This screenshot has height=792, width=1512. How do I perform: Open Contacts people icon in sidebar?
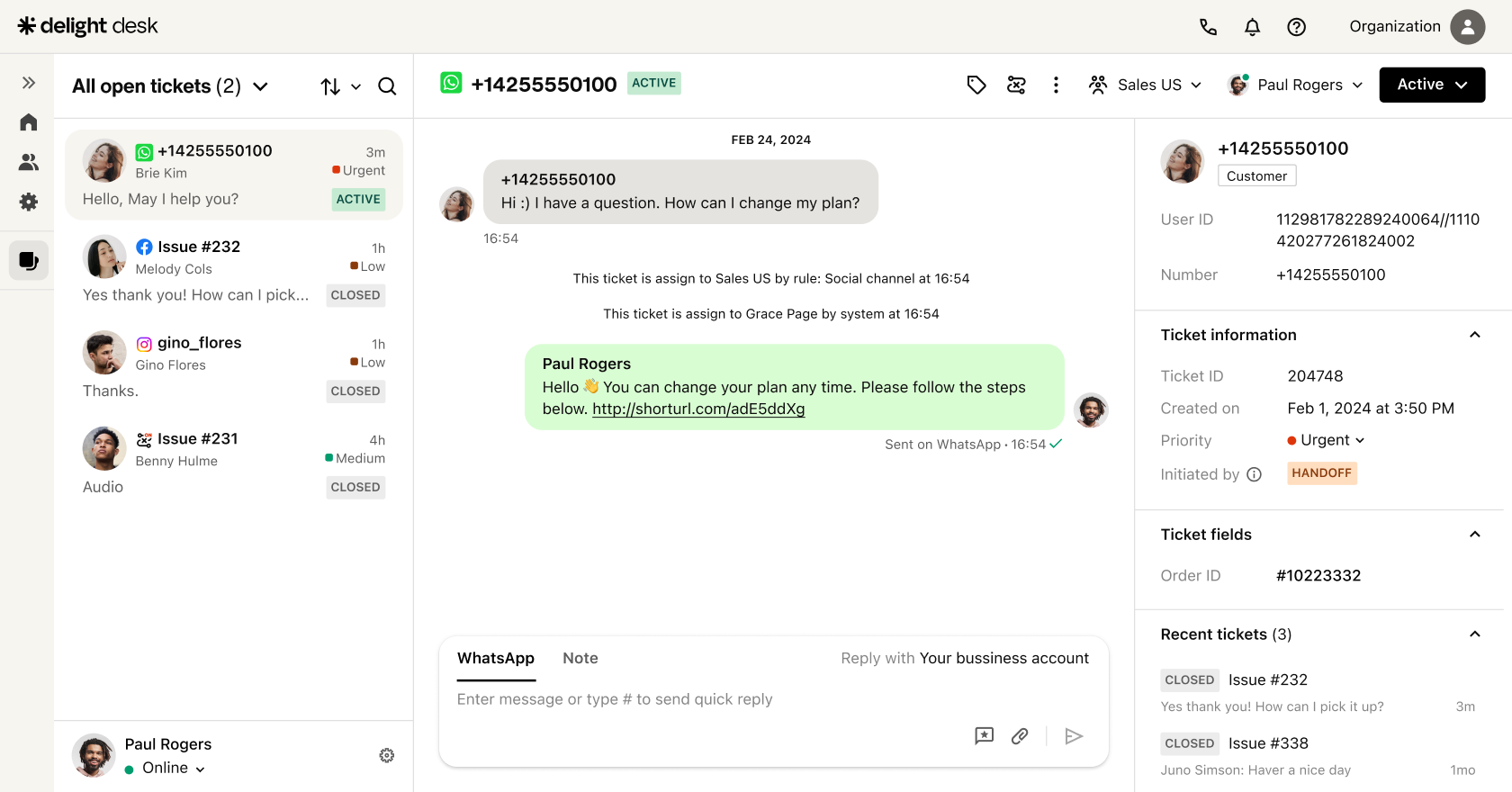coord(29,162)
